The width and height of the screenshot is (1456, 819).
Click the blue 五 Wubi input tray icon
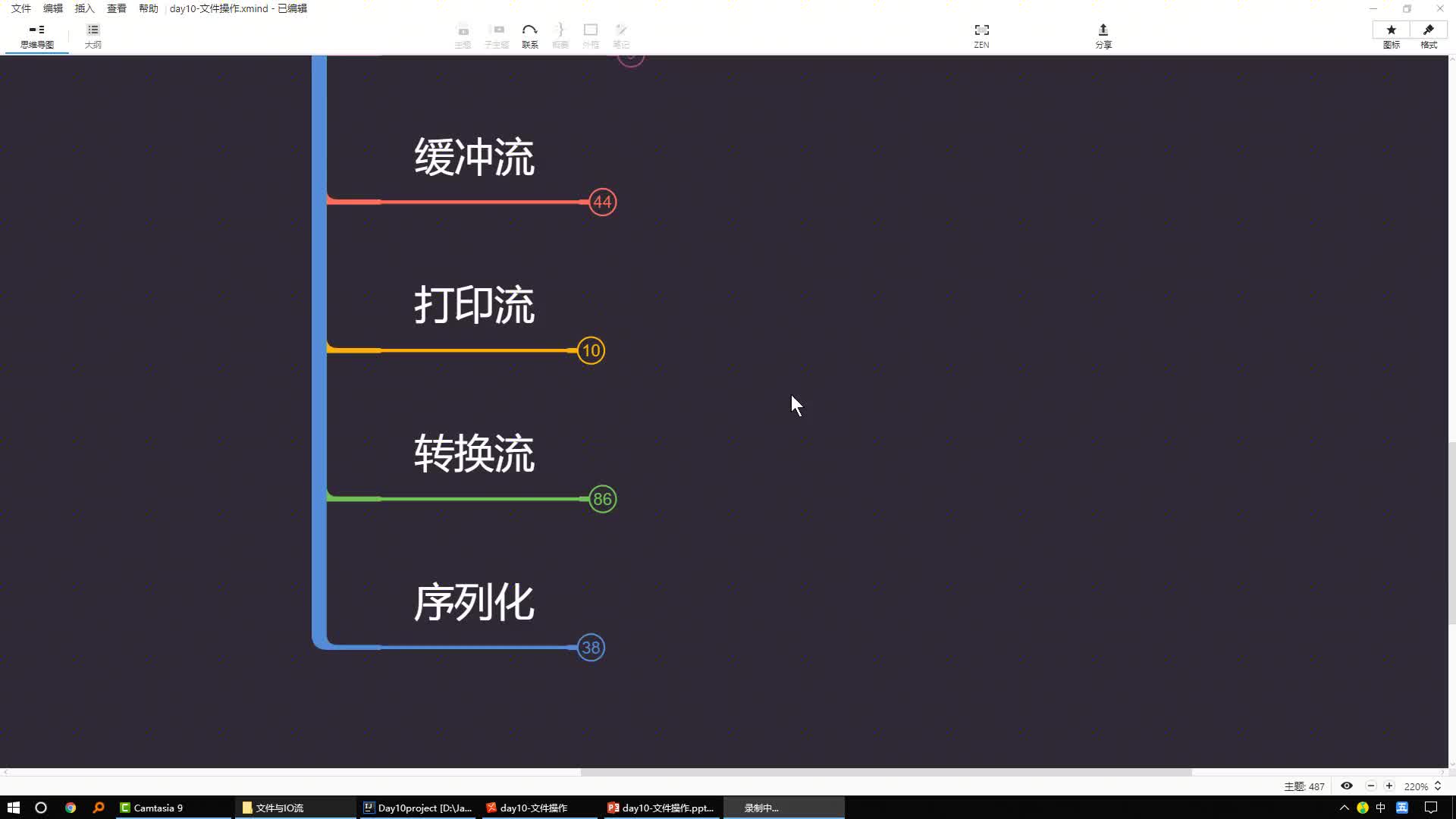pos(1402,808)
